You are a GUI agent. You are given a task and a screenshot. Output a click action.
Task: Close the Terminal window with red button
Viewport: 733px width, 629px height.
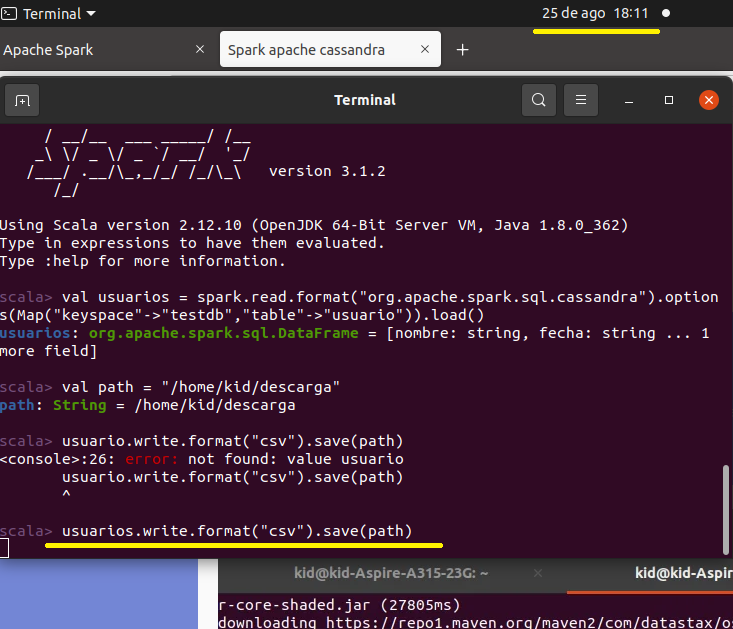pos(709,100)
